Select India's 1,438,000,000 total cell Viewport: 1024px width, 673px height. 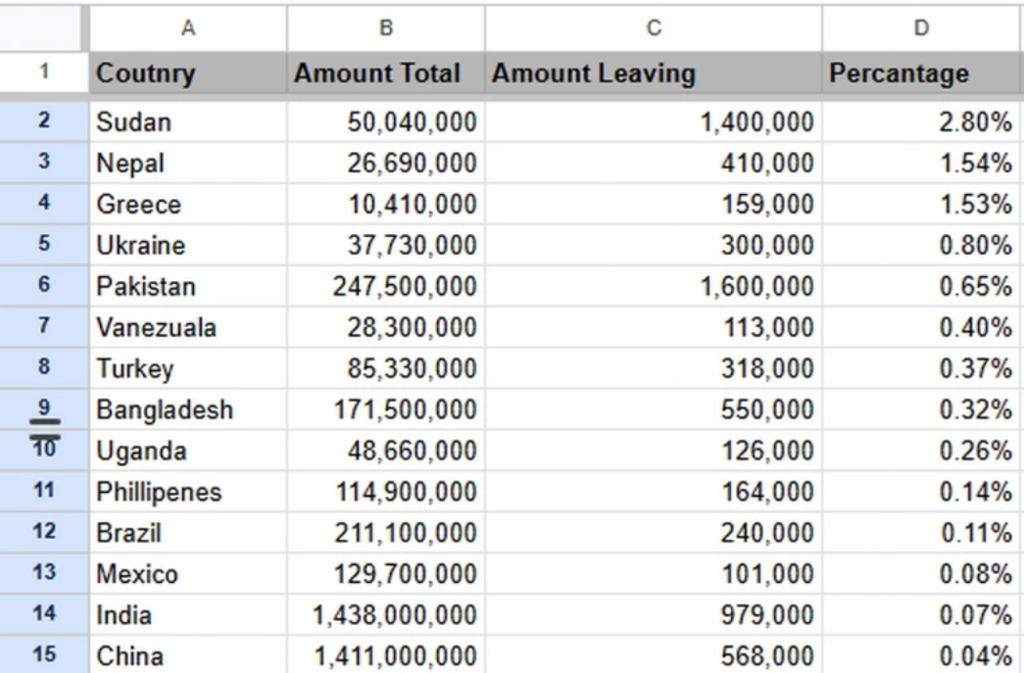click(x=386, y=615)
